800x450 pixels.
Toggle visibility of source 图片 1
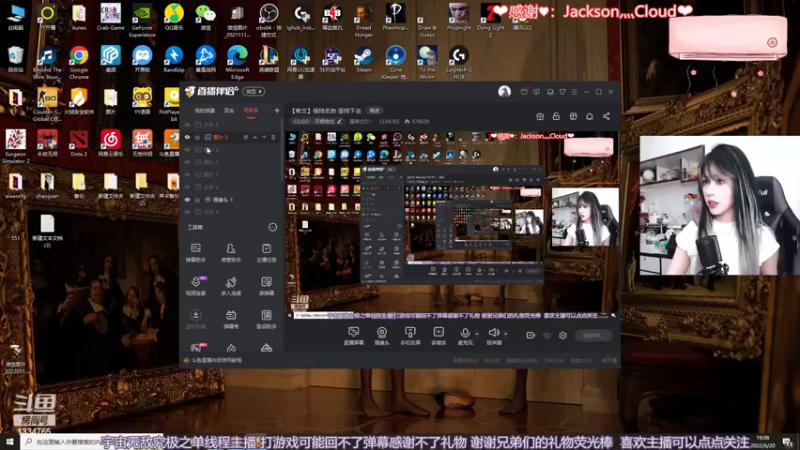click(187, 162)
